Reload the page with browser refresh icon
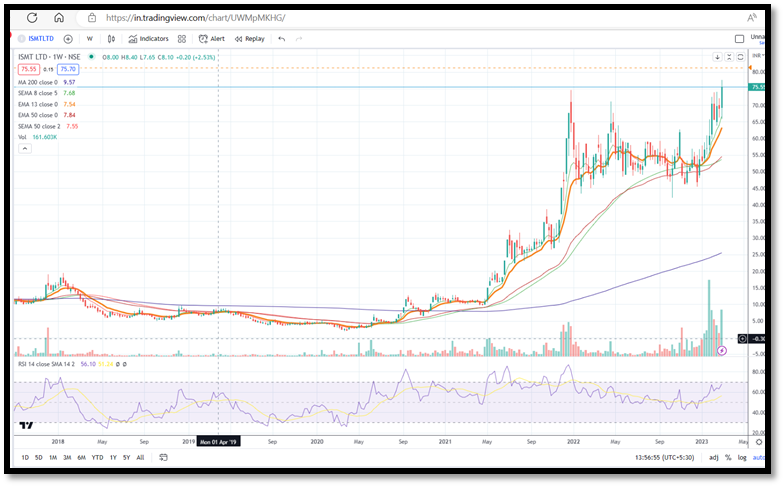The width and height of the screenshot is (784, 487). 32,18
